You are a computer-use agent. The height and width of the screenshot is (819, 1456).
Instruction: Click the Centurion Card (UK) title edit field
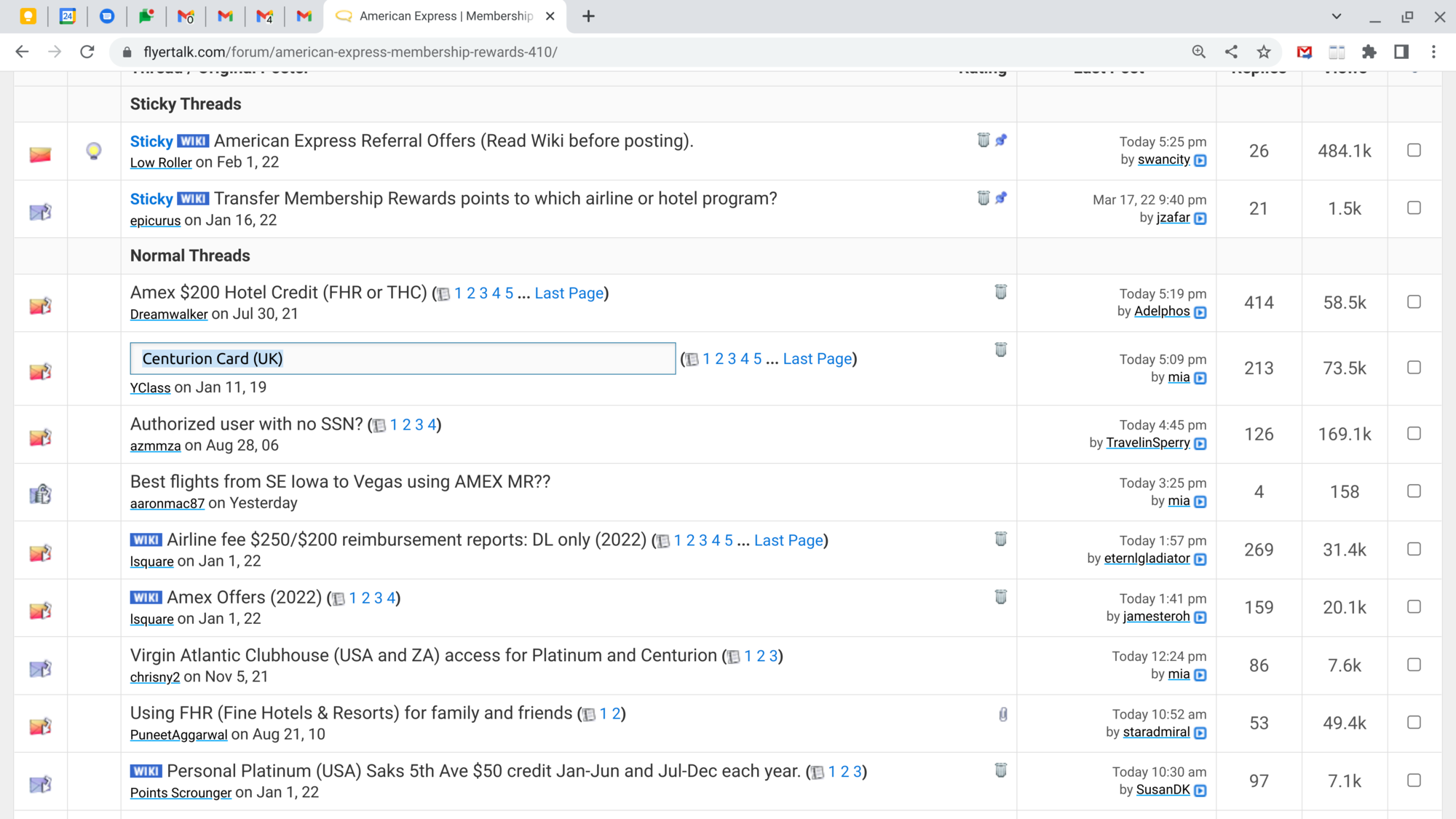point(403,359)
